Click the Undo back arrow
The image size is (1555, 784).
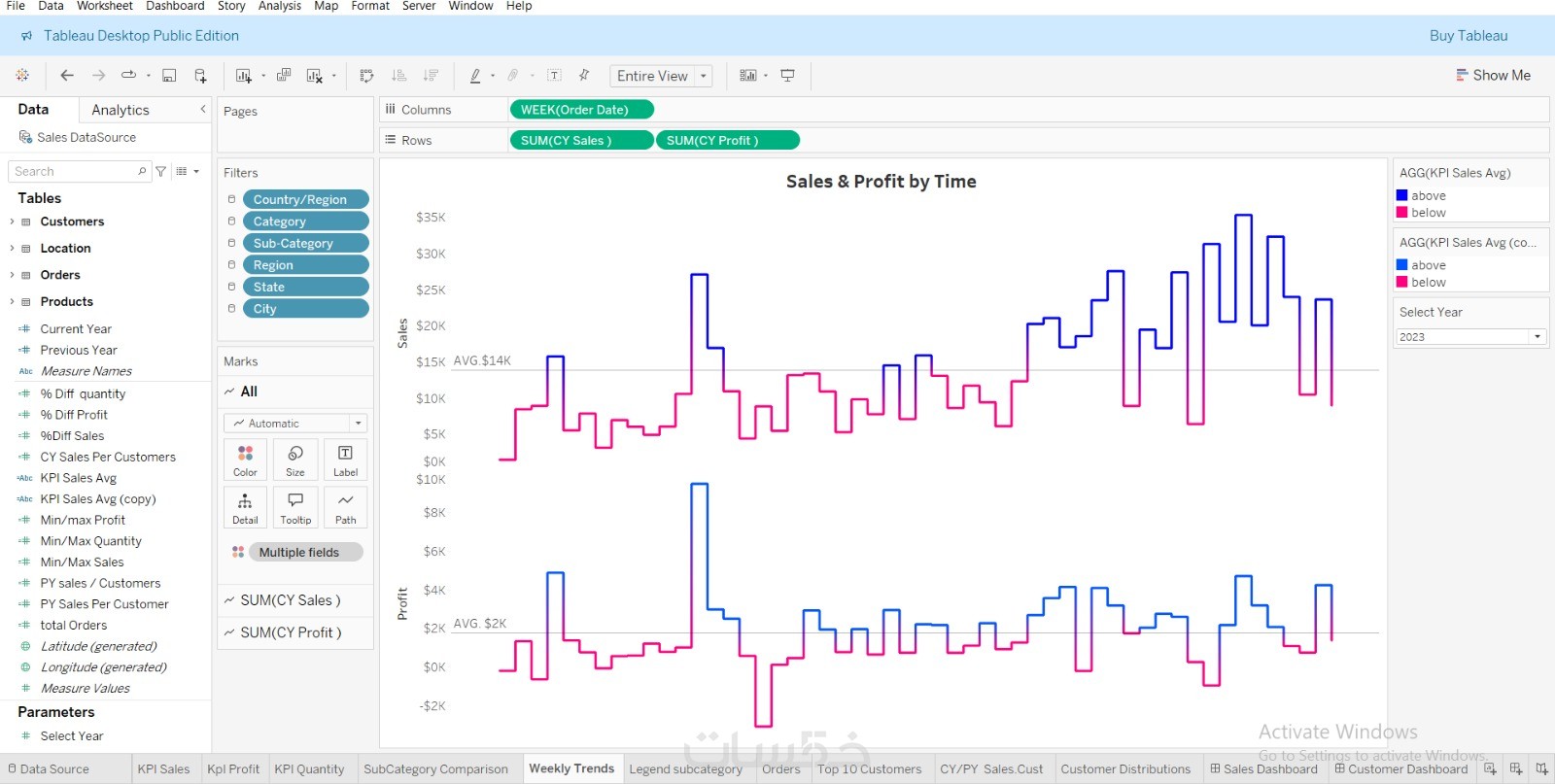[67, 75]
